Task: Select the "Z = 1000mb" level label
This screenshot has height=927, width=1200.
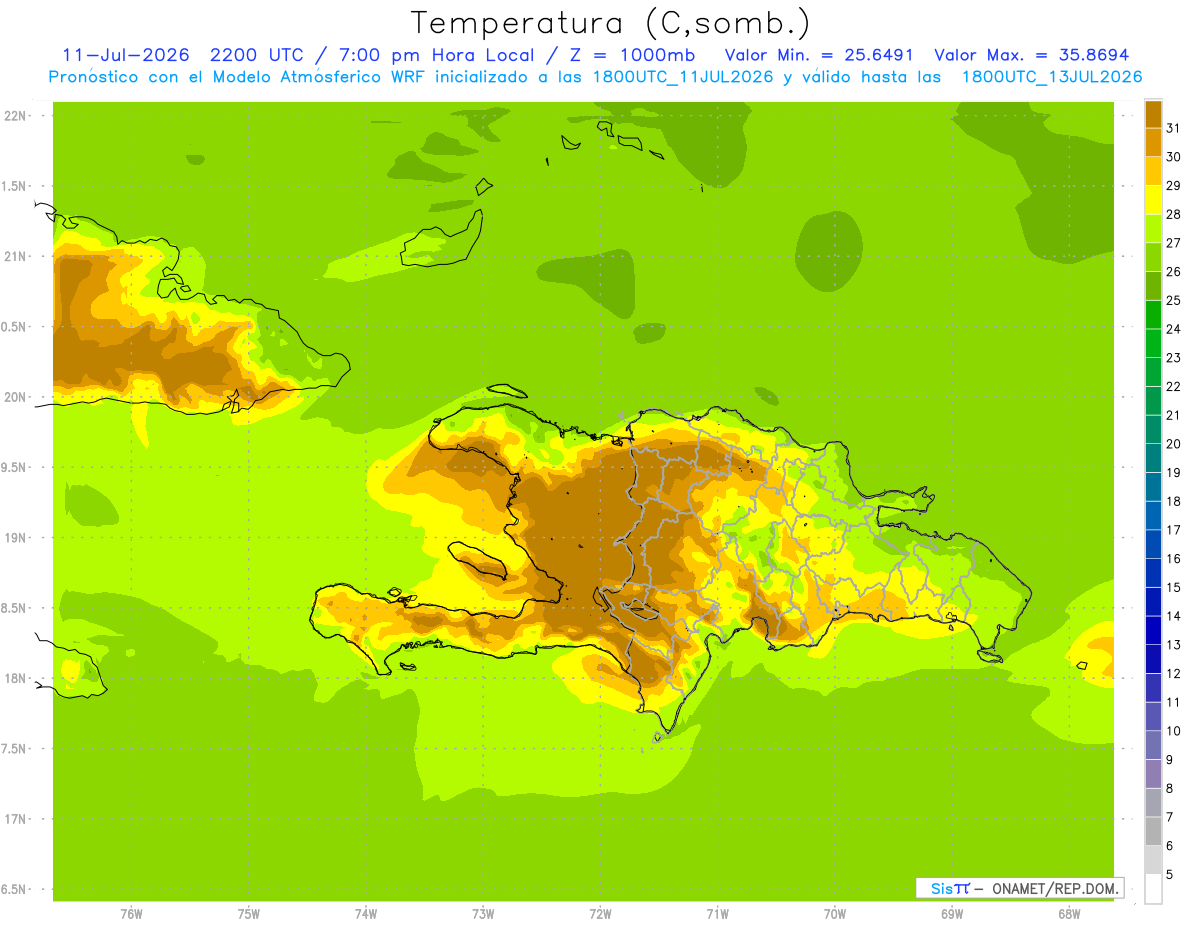Action: pyautogui.click(x=630, y=55)
